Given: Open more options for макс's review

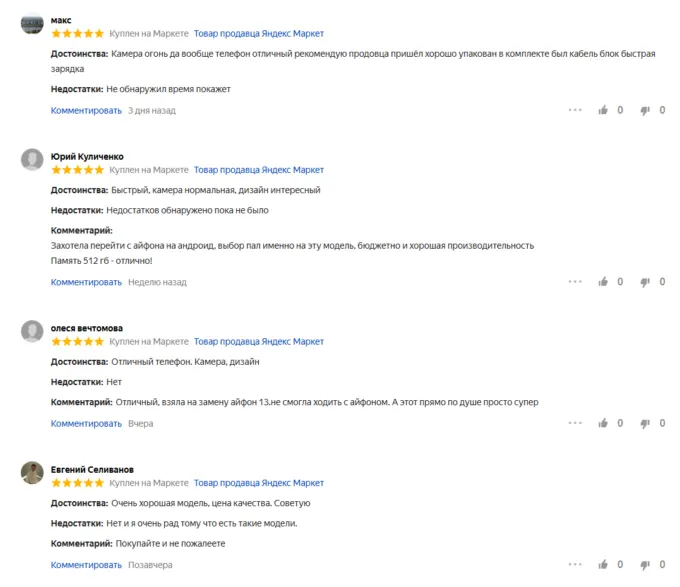Looking at the screenshot, I should coord(574,111).
